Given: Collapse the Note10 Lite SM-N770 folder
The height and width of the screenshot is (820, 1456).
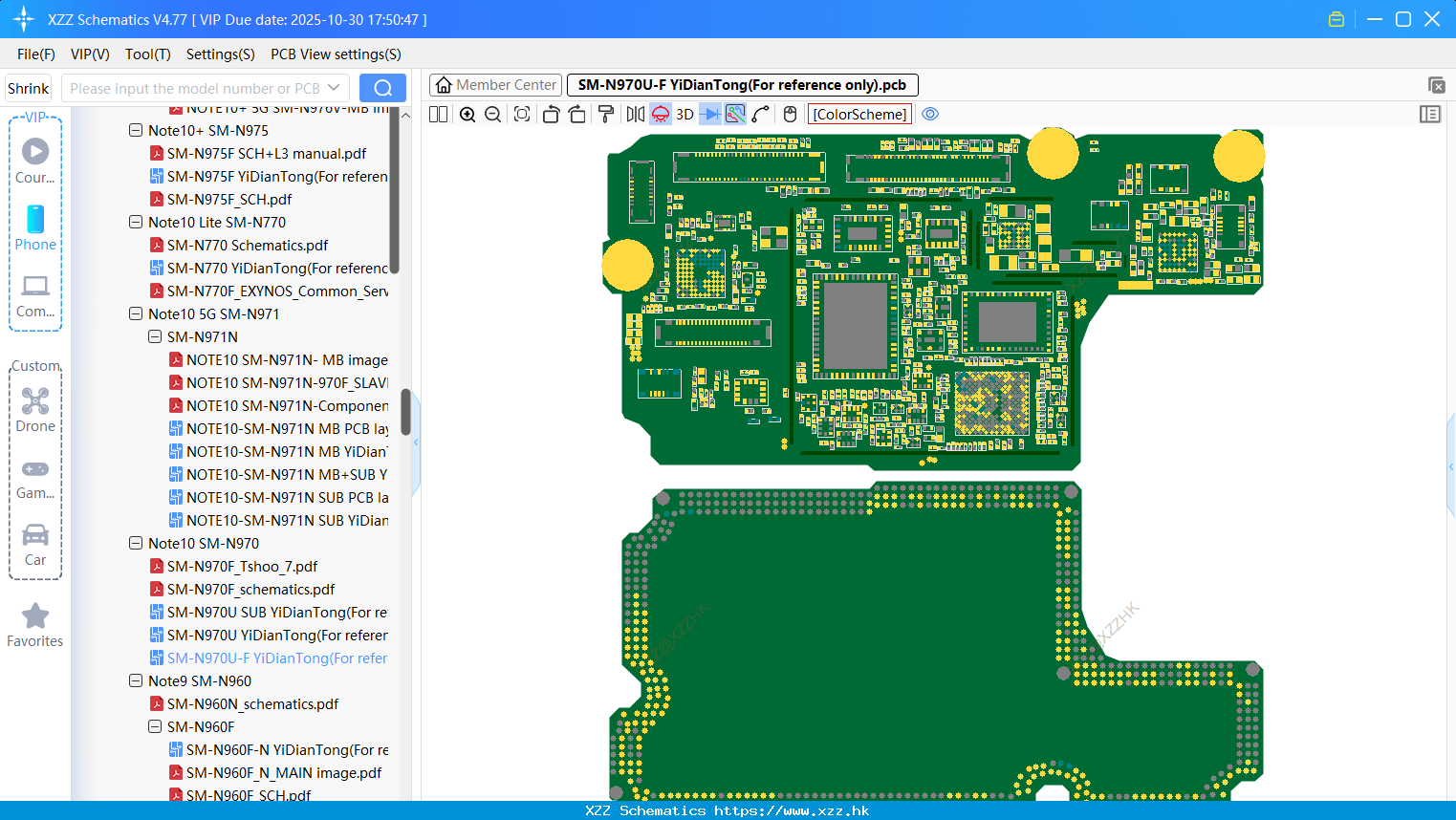Looking at the screenshot, I should pyautogui.click(x=136, y=222).
